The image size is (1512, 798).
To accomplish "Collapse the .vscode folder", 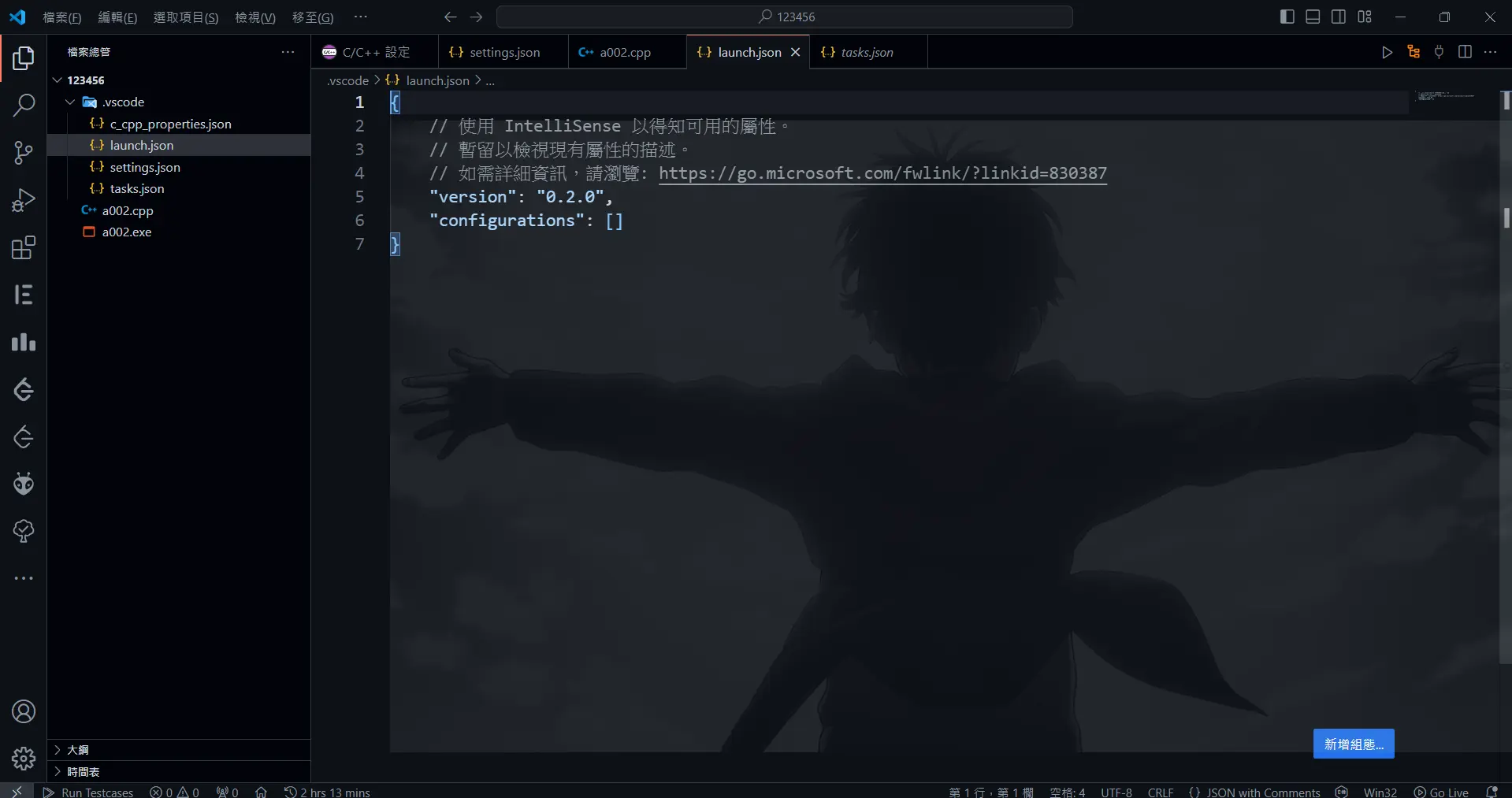I will point(70,102).
